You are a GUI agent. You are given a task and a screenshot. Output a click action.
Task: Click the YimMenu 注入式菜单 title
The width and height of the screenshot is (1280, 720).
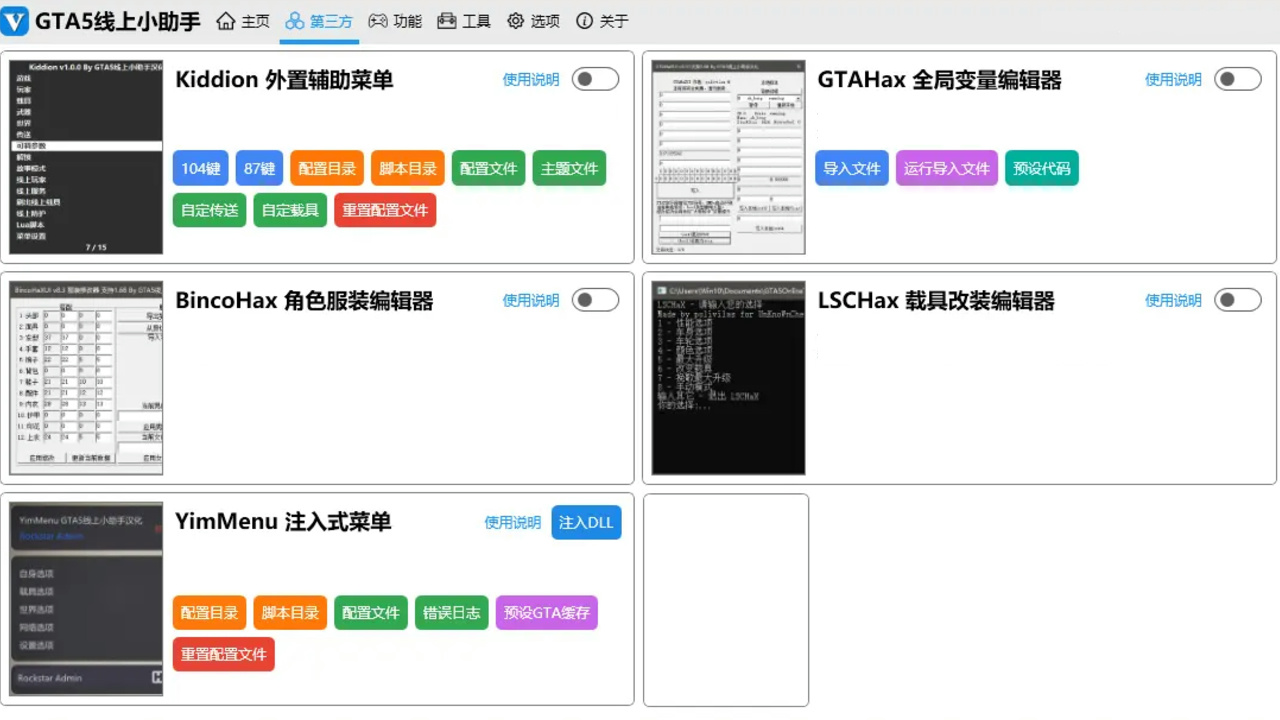pyautogui.click(x=283, y=522)
